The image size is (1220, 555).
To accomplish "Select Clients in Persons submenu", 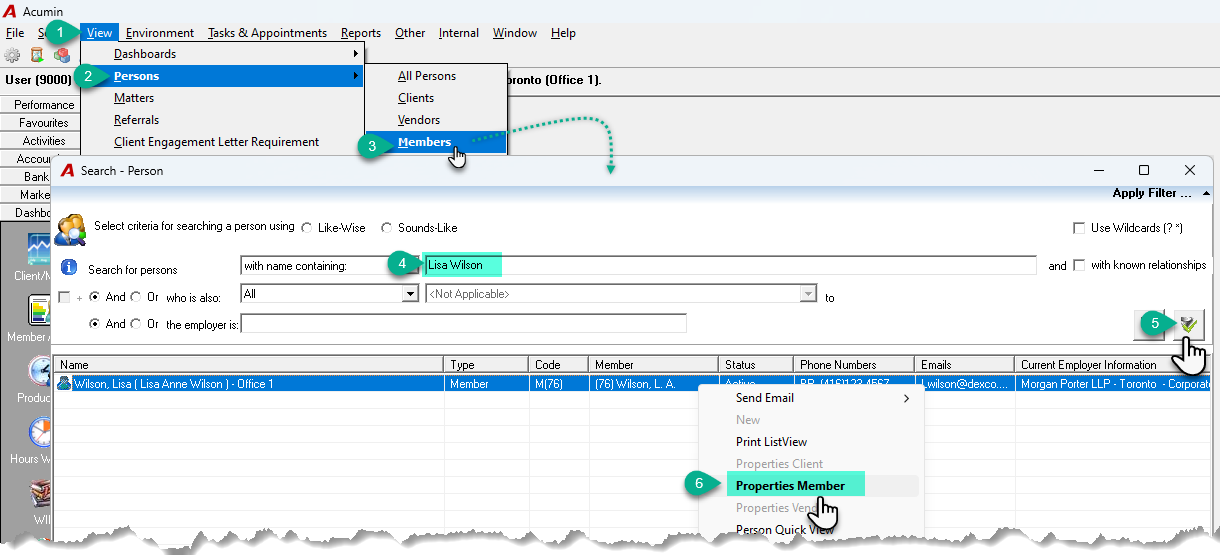I will pyautogui.click(x=416, y=98).
